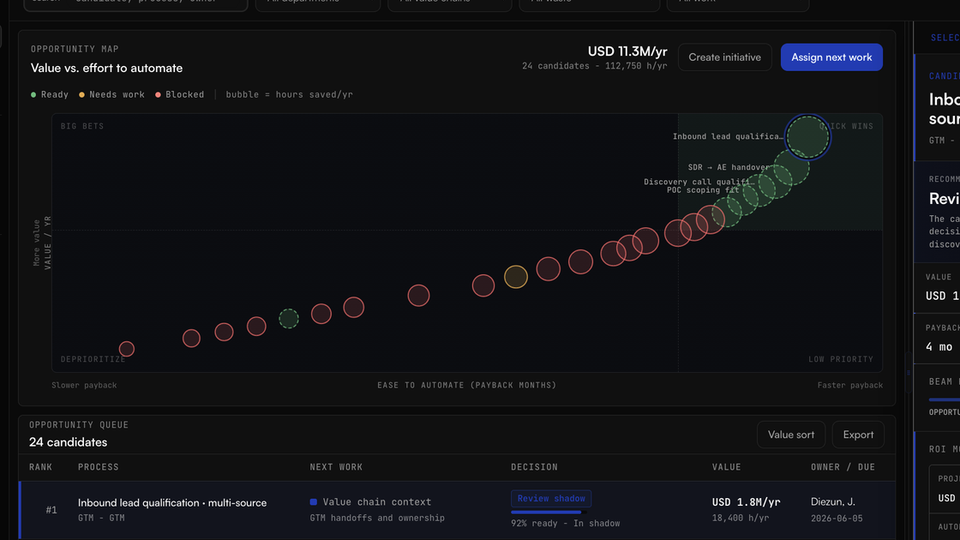
Task: Click the '24 candidates' queue heading
Action: coord(68,442)
